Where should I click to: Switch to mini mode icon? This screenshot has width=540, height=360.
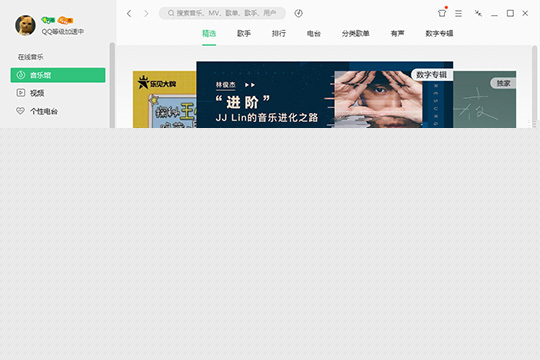pyautogui.click(x=478, y=13)
